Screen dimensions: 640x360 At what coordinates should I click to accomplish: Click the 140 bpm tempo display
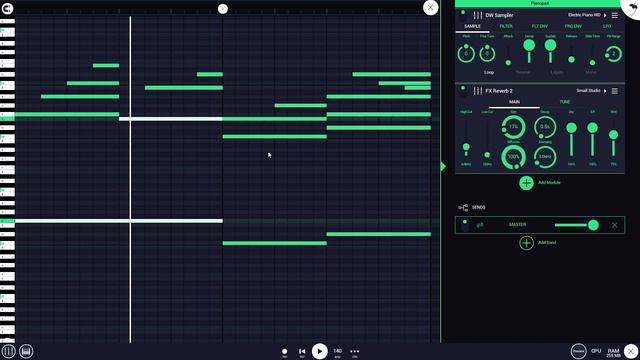point(338,352)
